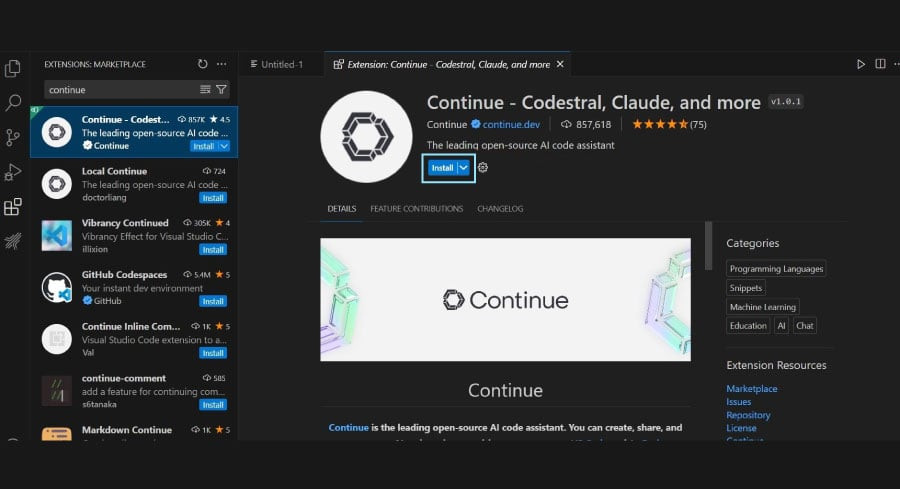Image resolution: width=900 pixels, height=489 pixels.
Task: Select Machine Learning category tag
Action: click(762, 306)
